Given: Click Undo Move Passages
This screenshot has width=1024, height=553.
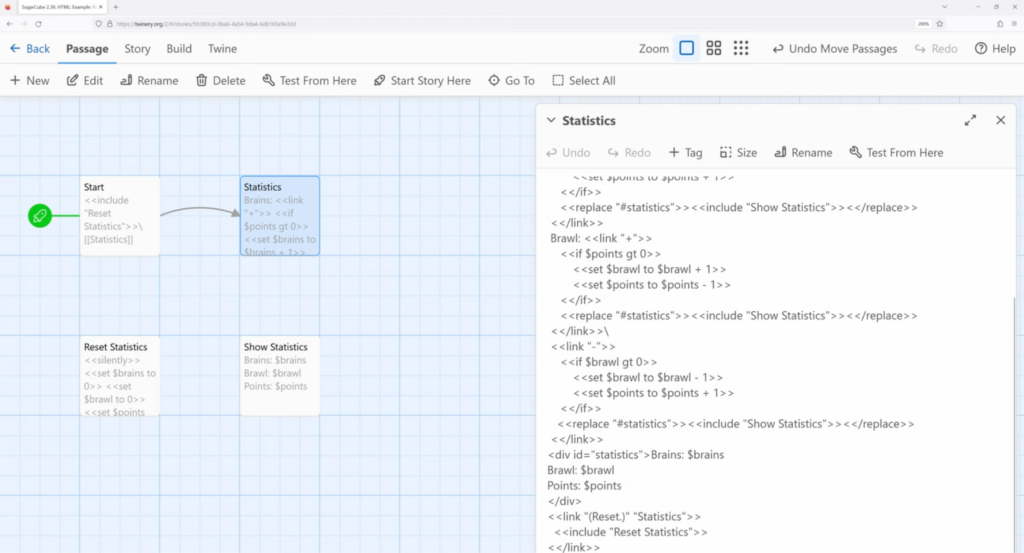Looking at the screenshot, I should (834, 48).
